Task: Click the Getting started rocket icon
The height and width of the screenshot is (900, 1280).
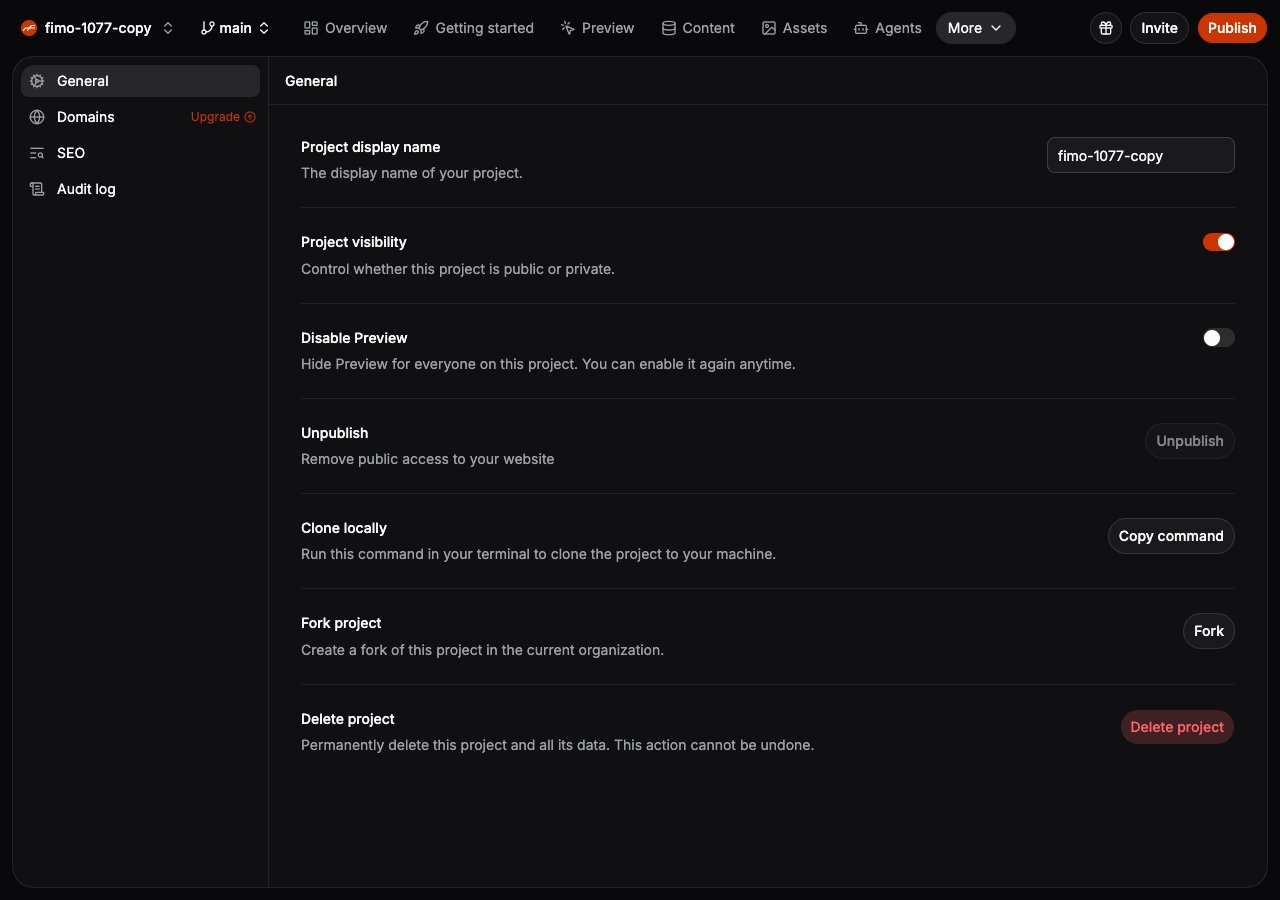Action: point(421,28)
